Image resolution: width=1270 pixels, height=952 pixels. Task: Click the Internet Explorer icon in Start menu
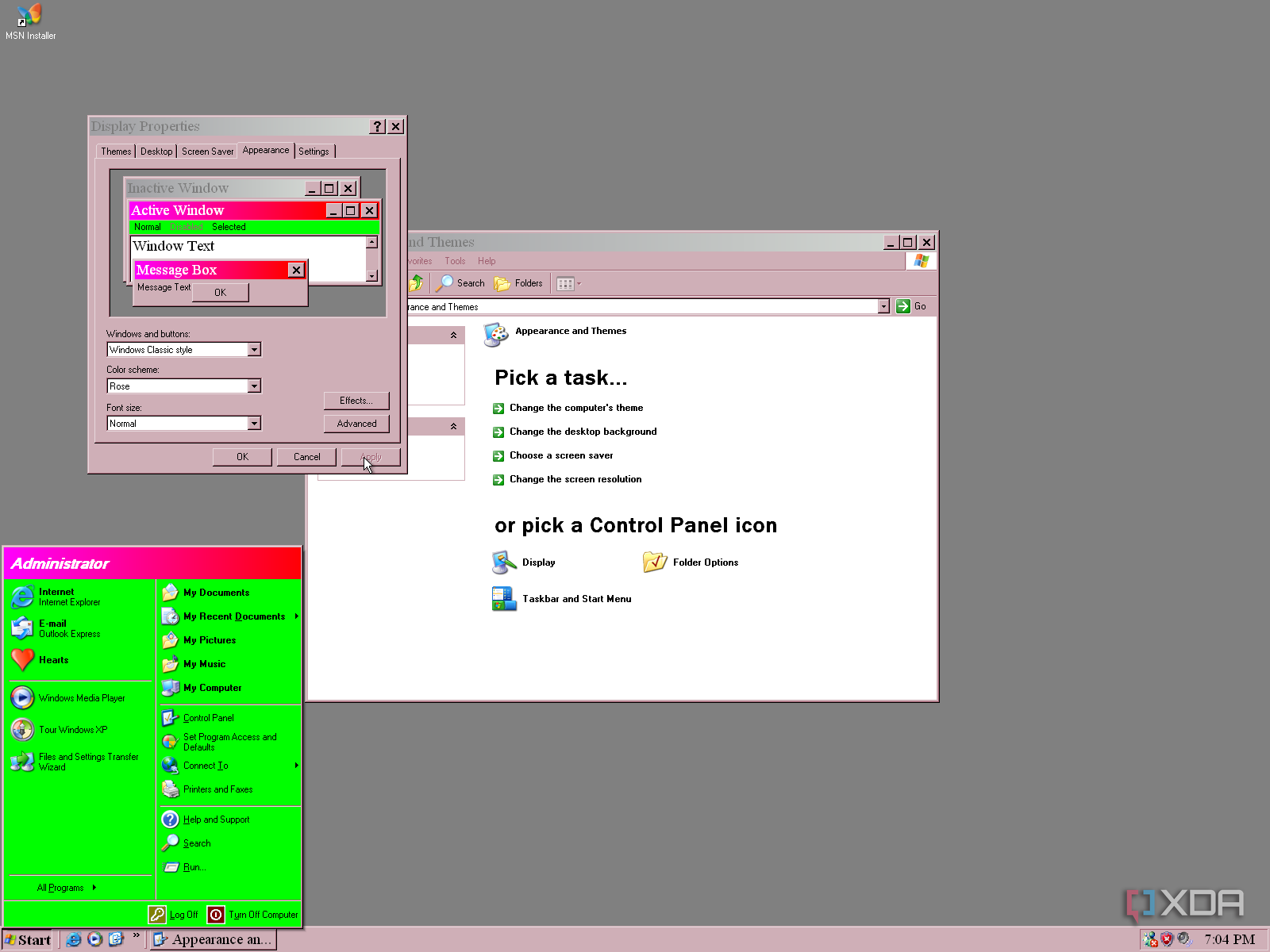click(x=22, y=597)
